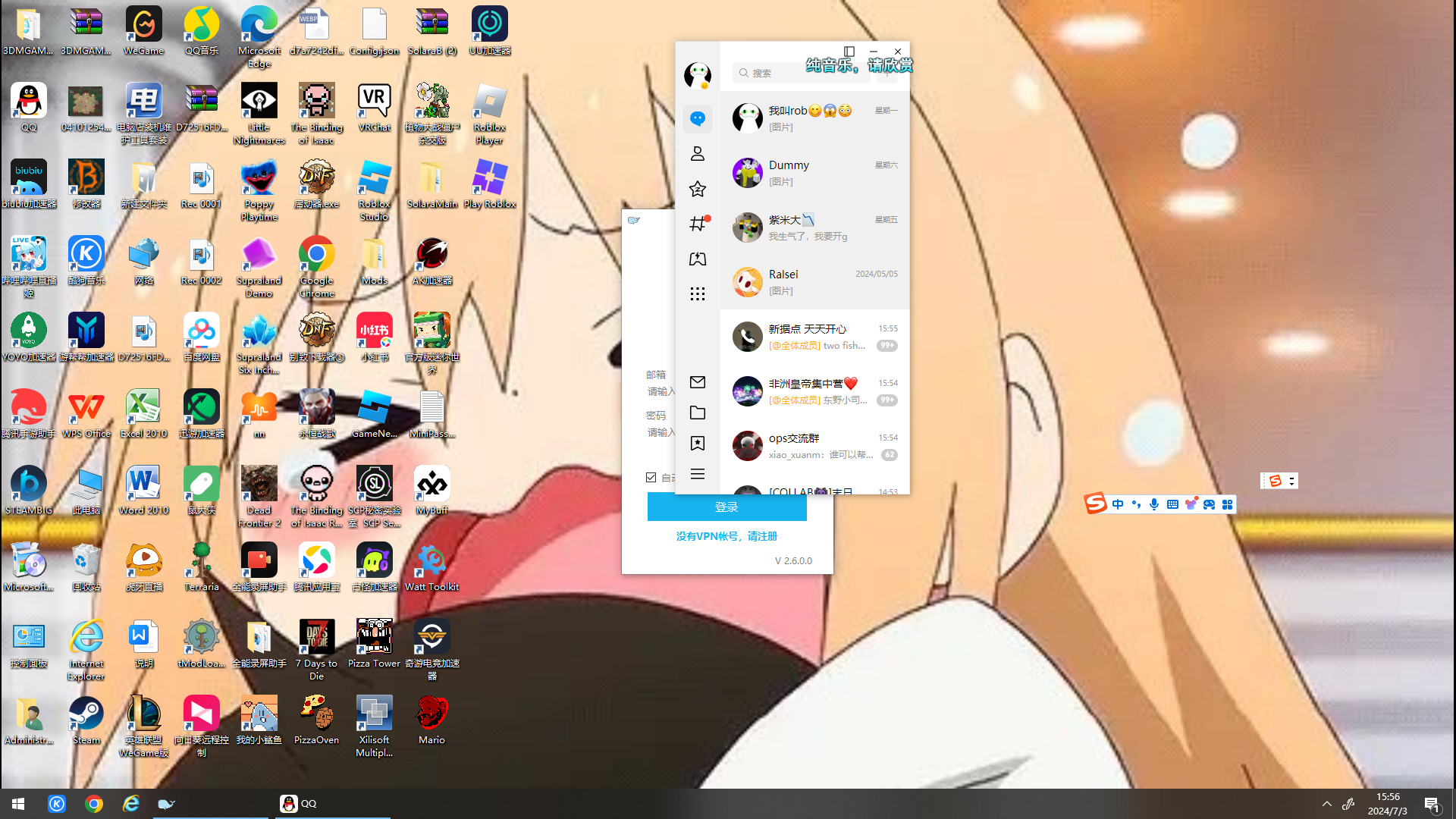Open the Channels hashtag icon in QQ
This screenshot has height=819, width=1456.
(698, 224)
